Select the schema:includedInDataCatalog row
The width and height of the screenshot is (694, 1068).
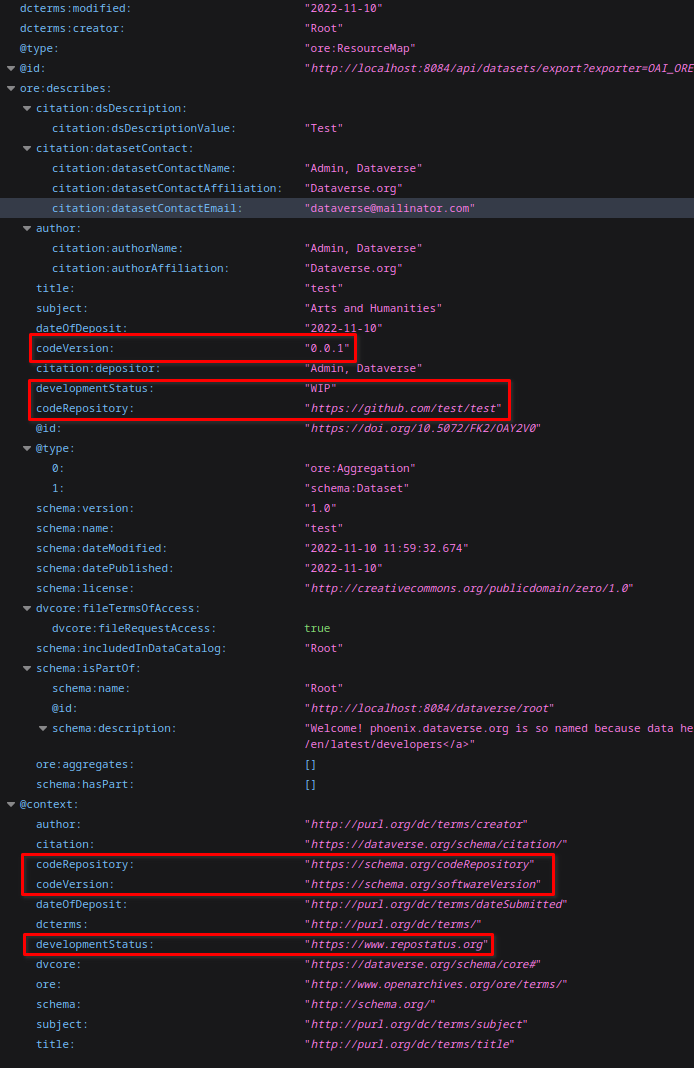click(x=347, y=648)
